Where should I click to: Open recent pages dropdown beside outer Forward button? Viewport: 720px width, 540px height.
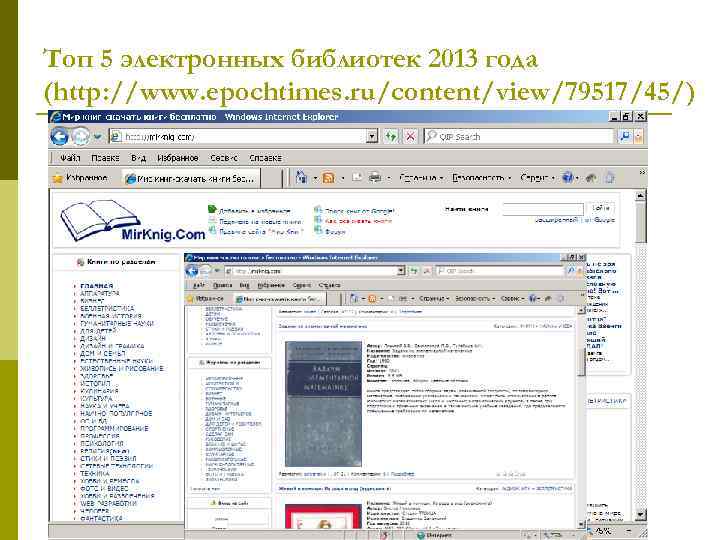(x=97, y=137)
